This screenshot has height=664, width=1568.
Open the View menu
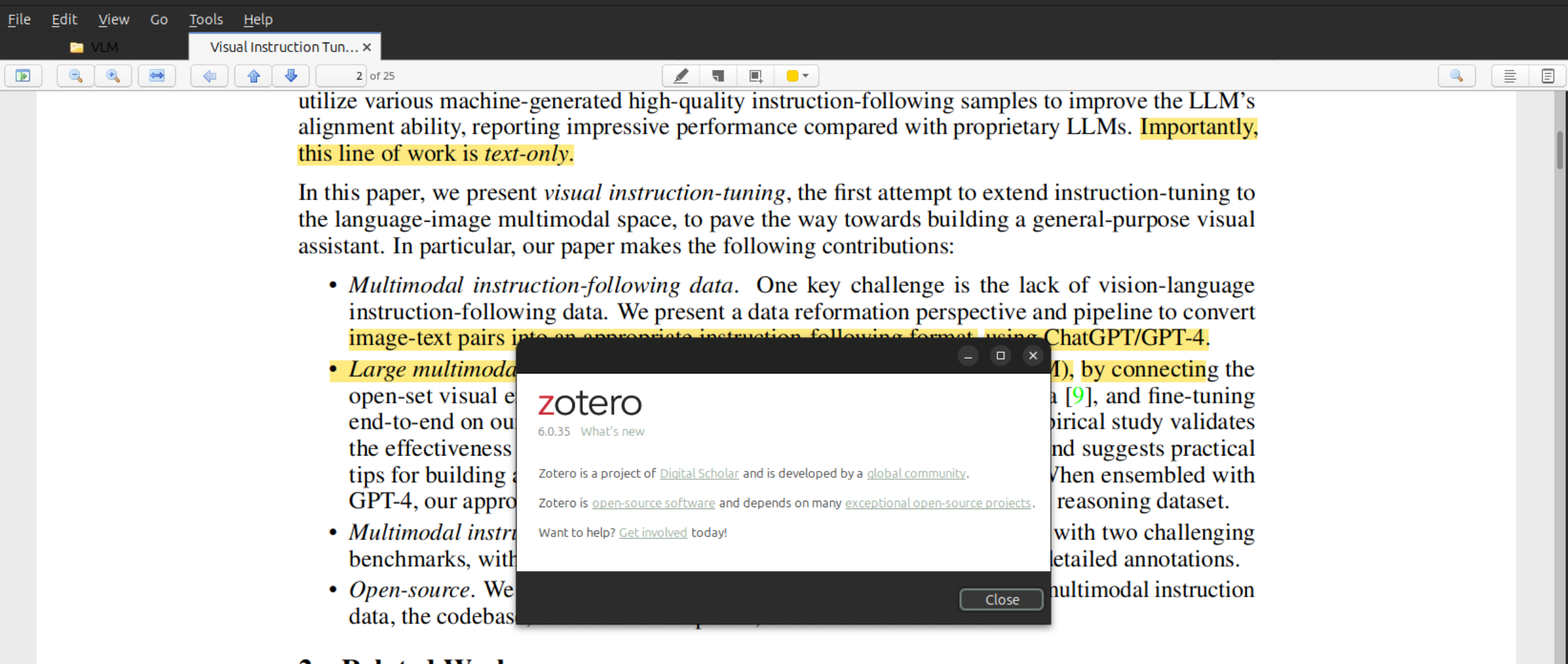114,19
